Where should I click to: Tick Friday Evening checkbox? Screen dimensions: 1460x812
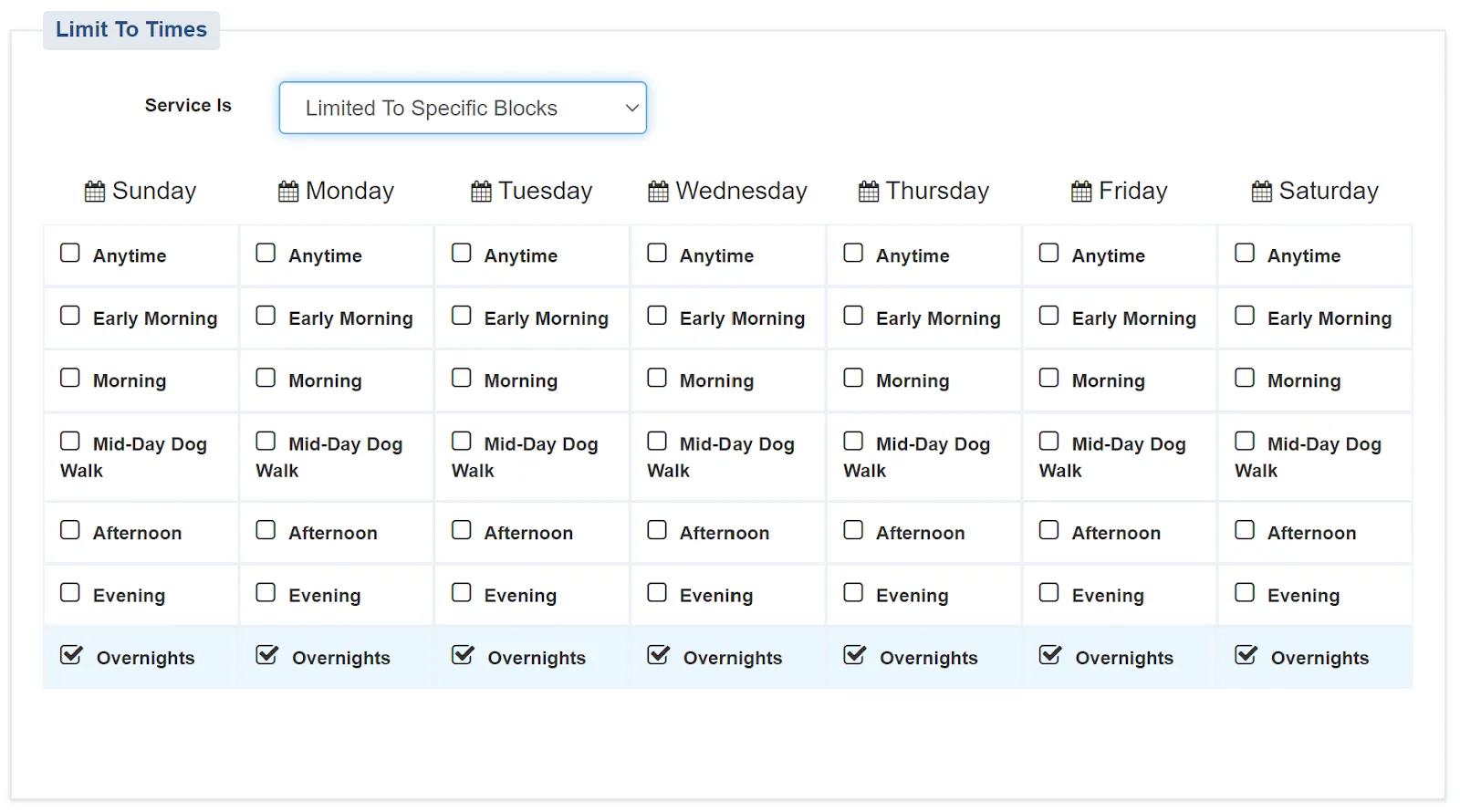click(x=1049, y=592)
